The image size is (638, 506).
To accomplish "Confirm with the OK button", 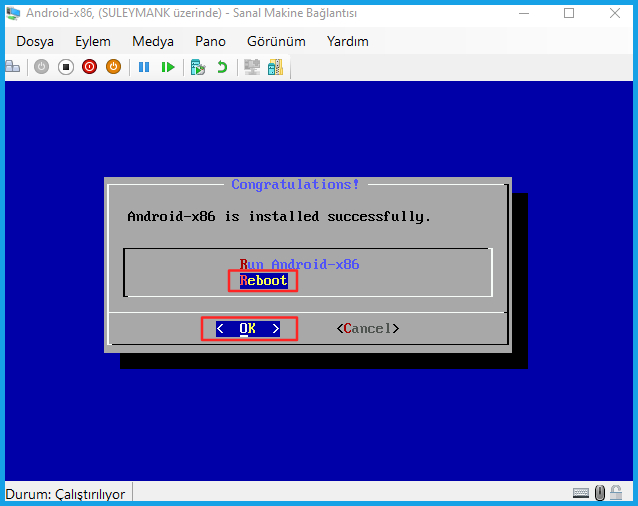I will (248, 328).
